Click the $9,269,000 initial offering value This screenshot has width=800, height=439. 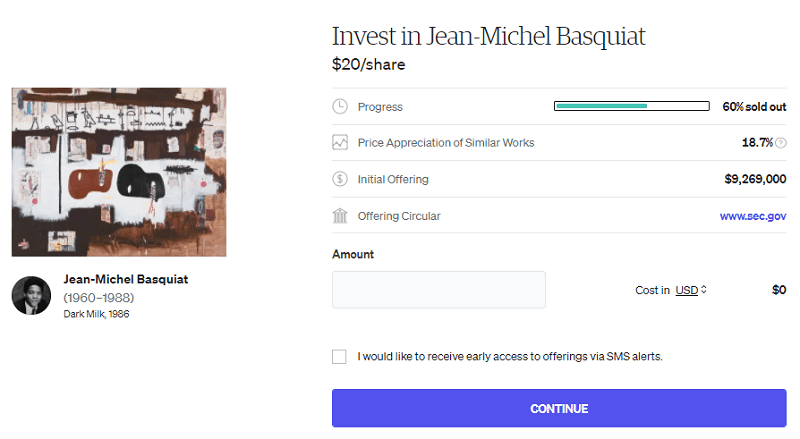click(755, 180)
